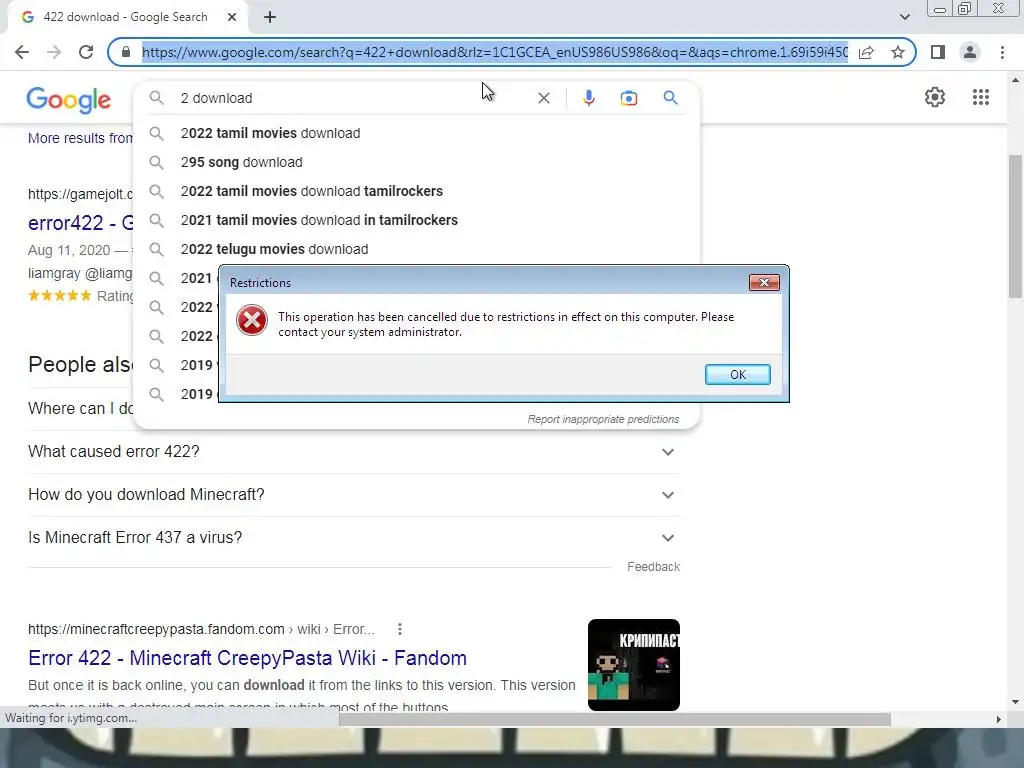Image resolution: width=1024 pixels, height=768 pixels.
Task: Open a new tab with the plus button
Action: pyautogui.click(x=270, y=17)
